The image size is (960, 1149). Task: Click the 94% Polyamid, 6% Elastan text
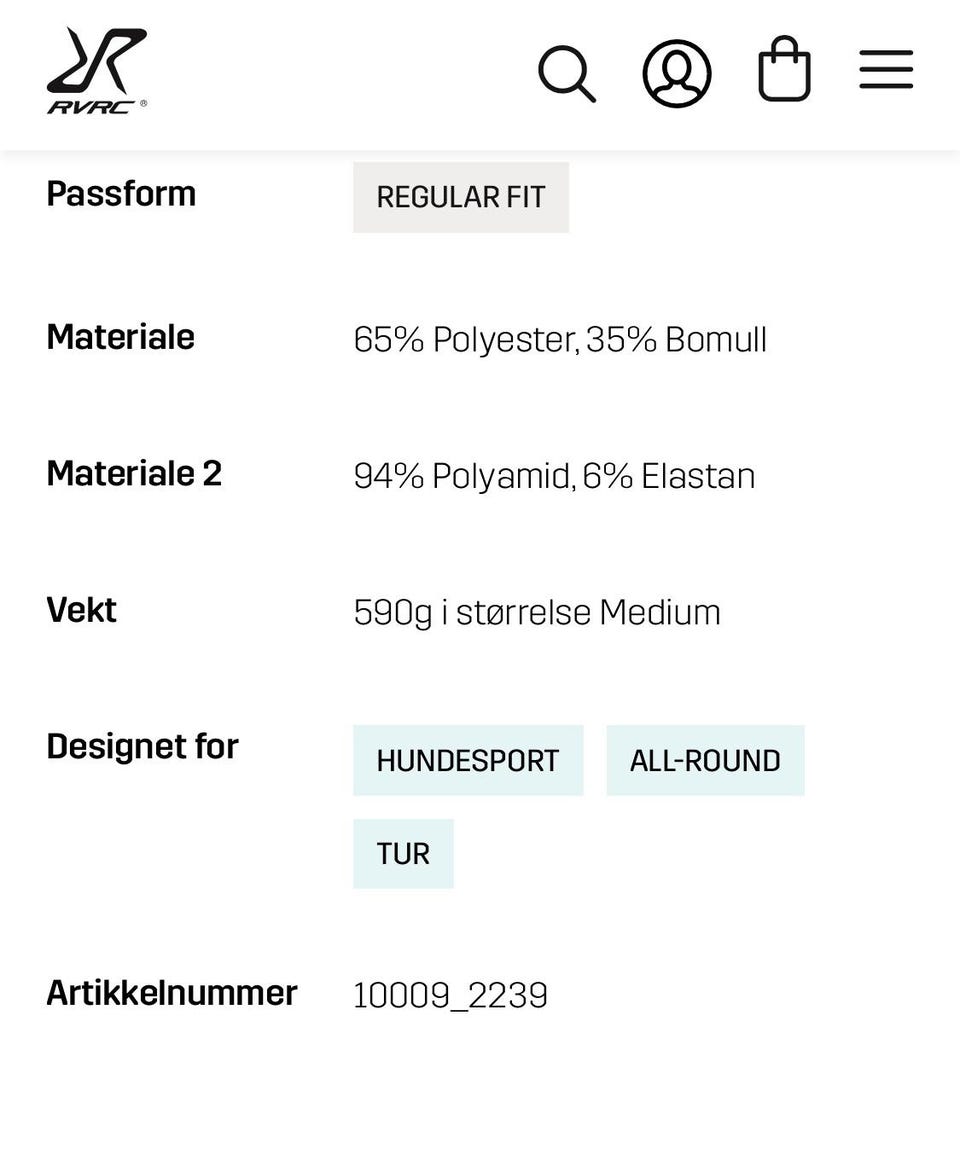[554, 476]
